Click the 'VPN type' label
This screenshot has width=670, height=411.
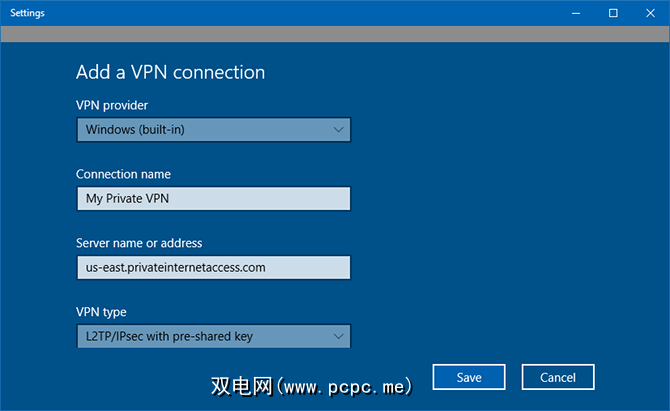click(x=101, y=311)
